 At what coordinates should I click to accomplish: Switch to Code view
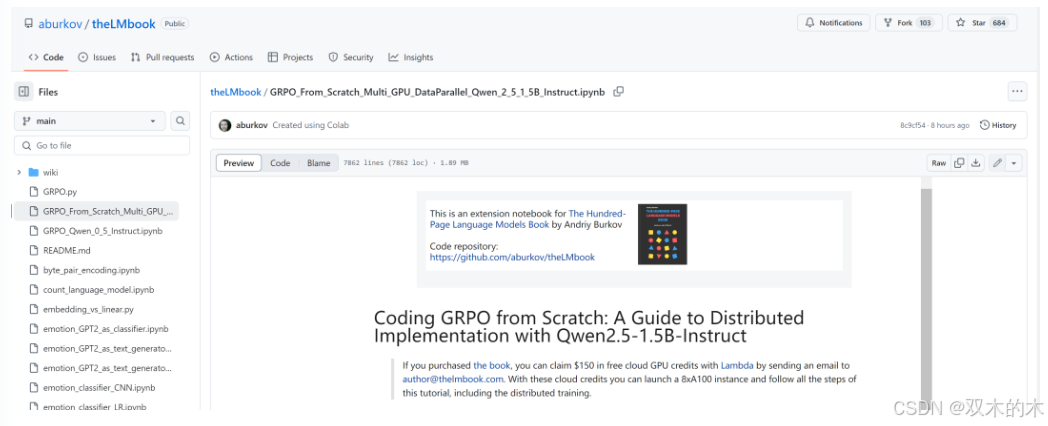(280, 163)
